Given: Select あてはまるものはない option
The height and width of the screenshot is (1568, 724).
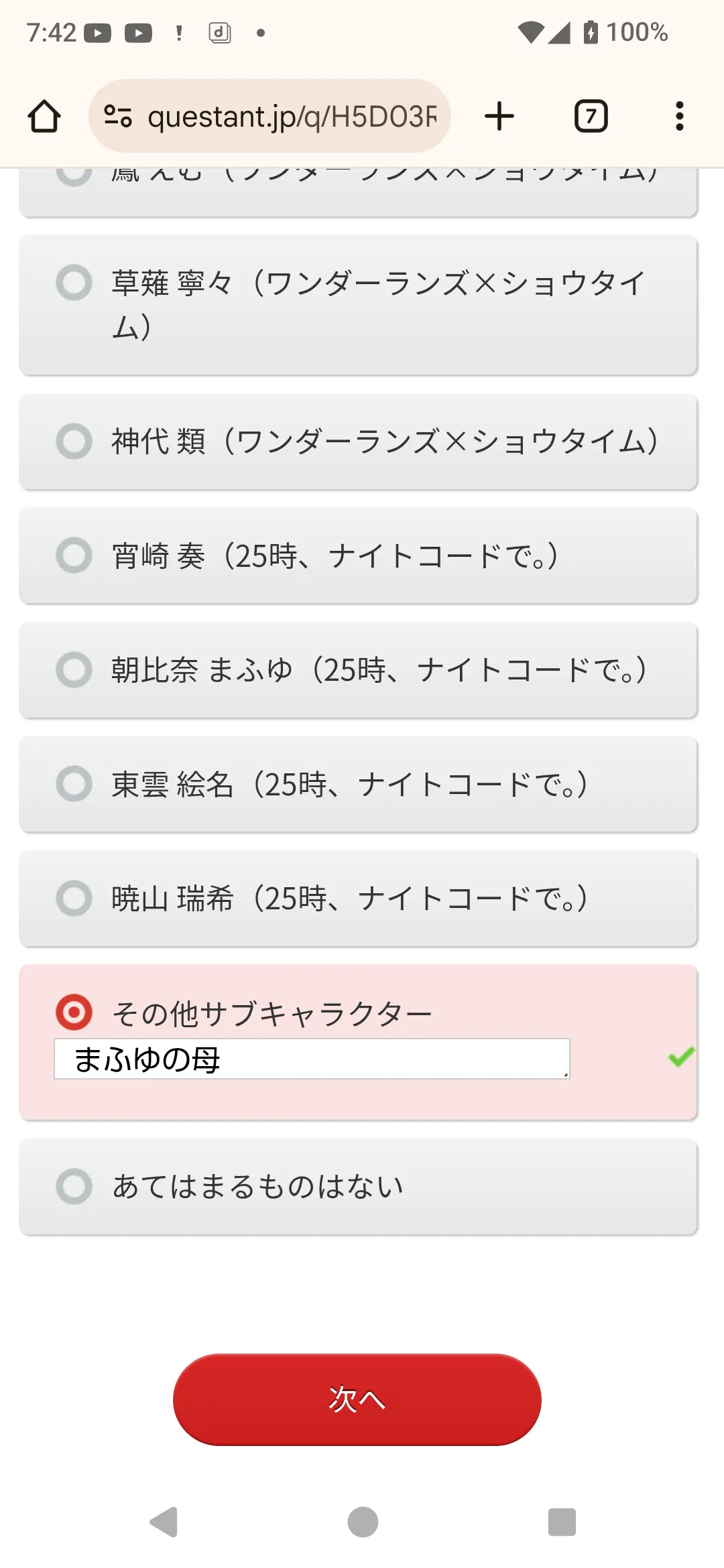Looking at the screenshot, I should coord(358,1187).
